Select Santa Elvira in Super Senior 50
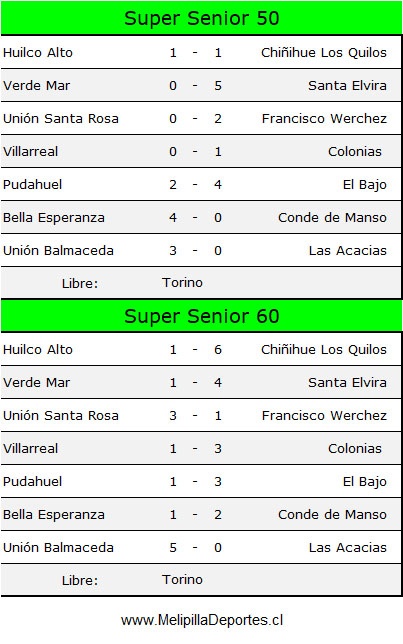The image size is (403, 644). [x=347, y=85]
